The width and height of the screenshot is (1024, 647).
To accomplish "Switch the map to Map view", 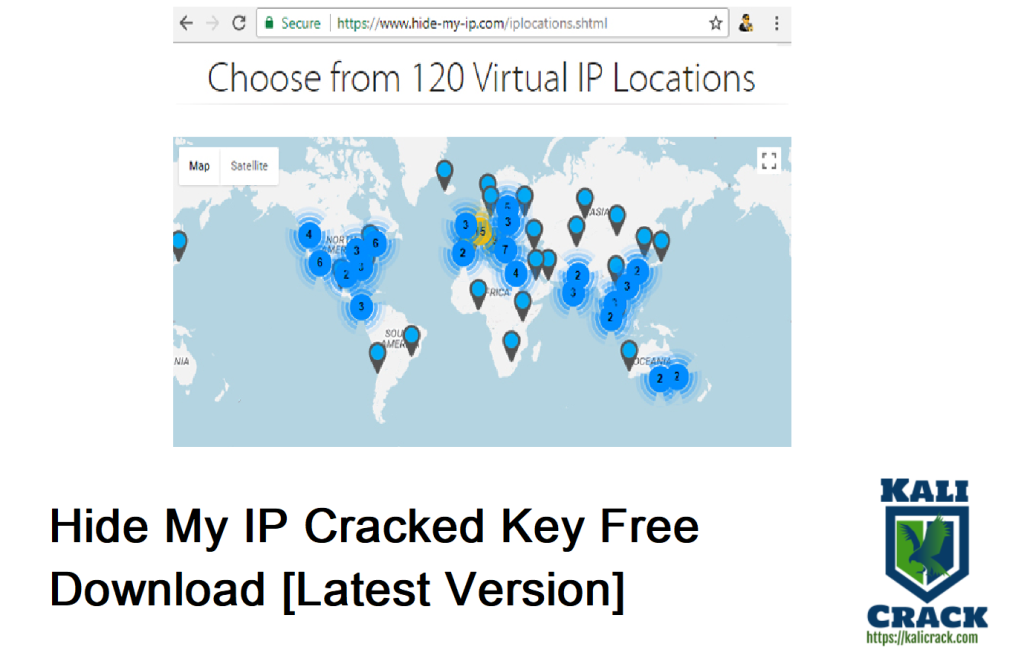I will 199,166.
